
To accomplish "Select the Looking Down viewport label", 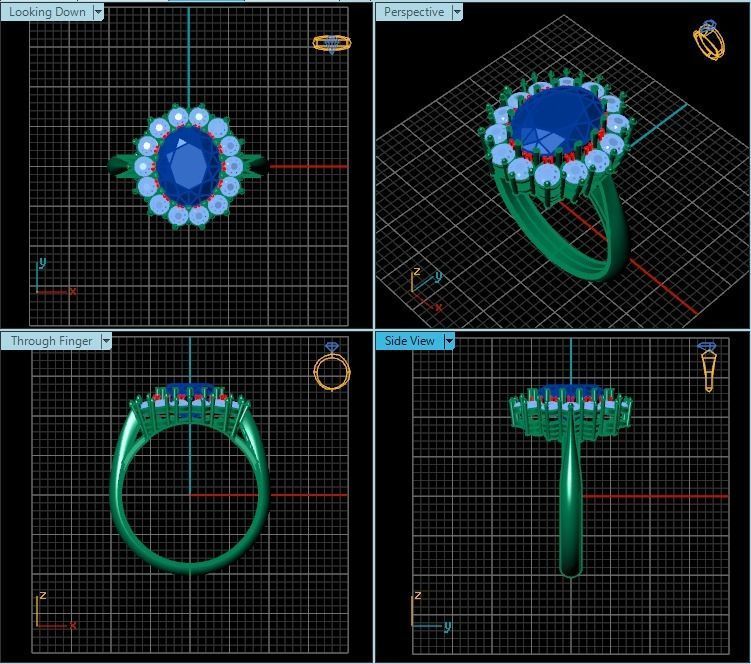I will [x=47, y=12].
